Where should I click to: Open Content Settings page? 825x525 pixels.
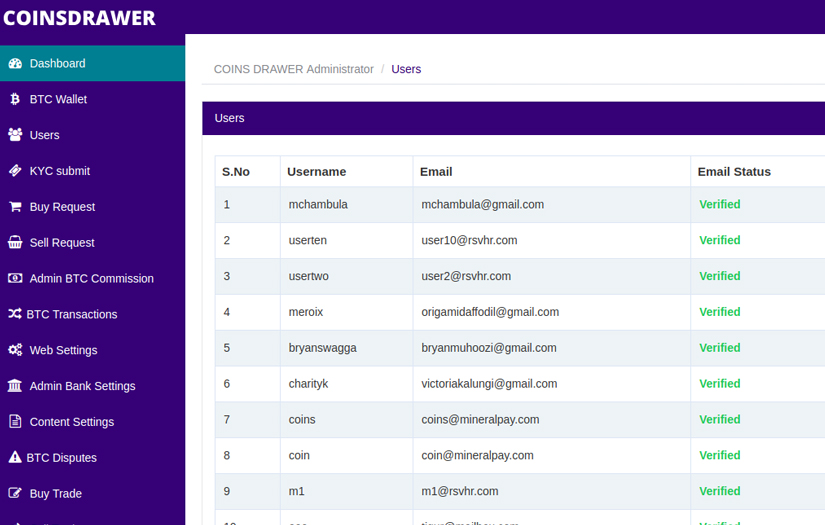click(93, 421)
